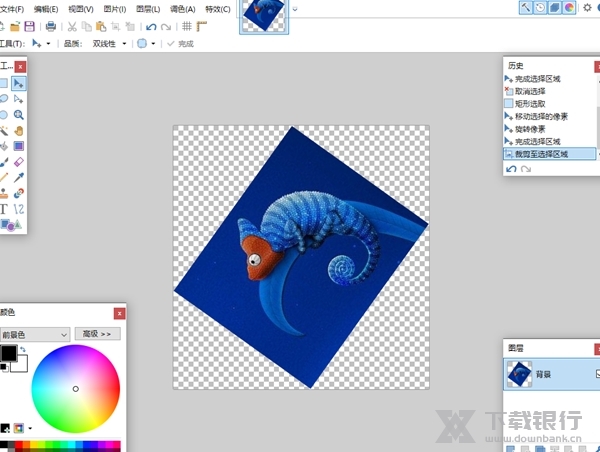Click Redo arrow in History panel
Viewport: 600px width, 452px height.
pos(526,169)
